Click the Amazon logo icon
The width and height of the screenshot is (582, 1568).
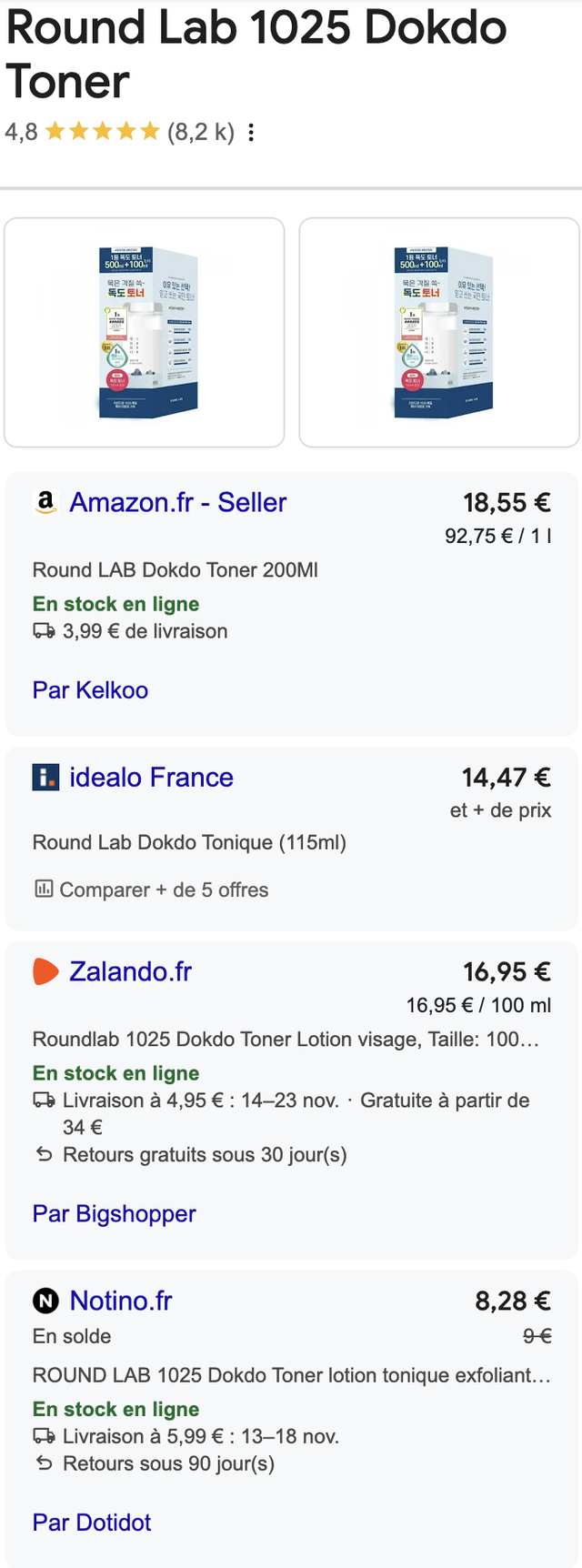(x=45, y=502)
